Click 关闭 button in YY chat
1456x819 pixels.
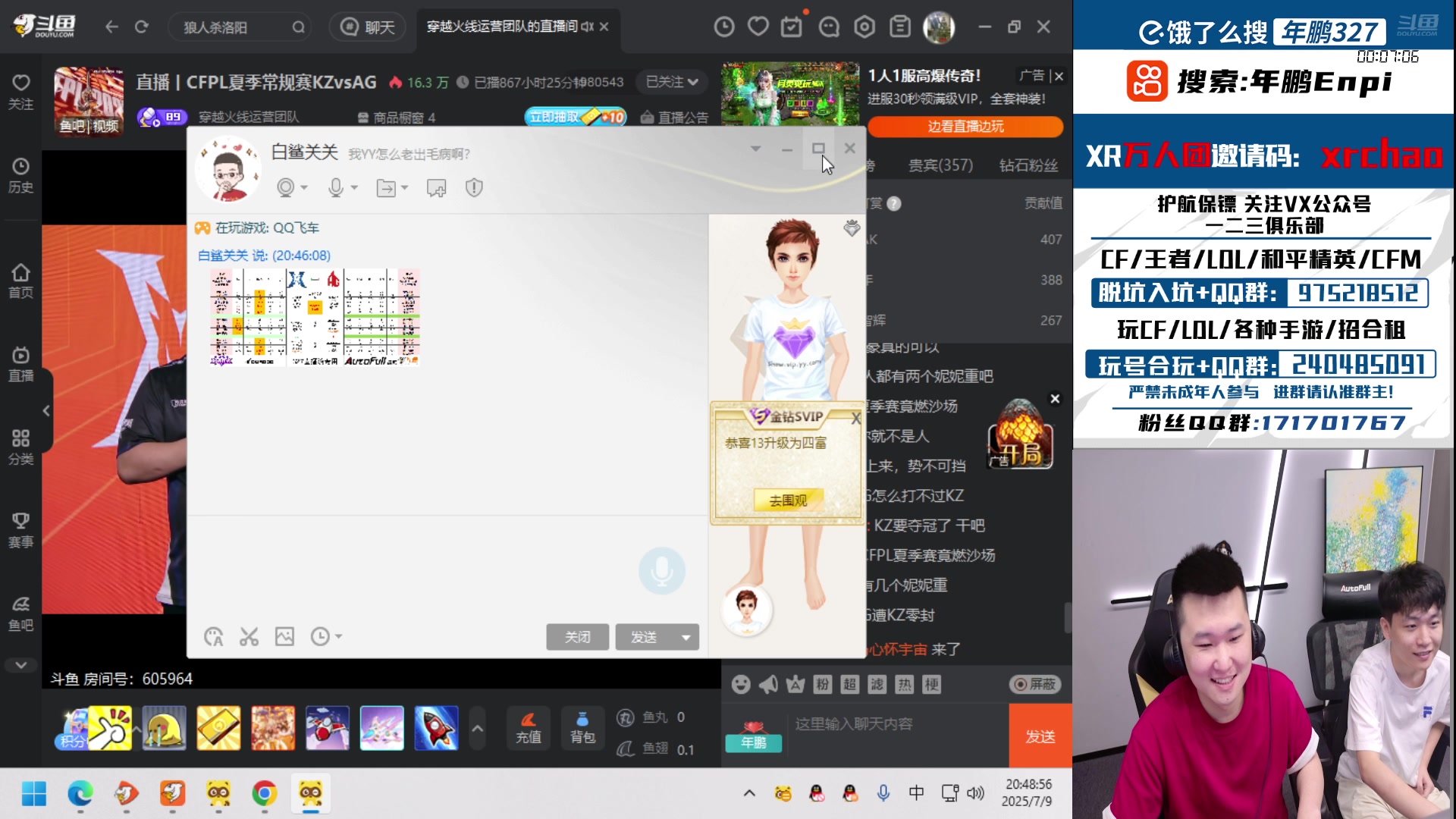pyautogui.click(x=577, y=637)
